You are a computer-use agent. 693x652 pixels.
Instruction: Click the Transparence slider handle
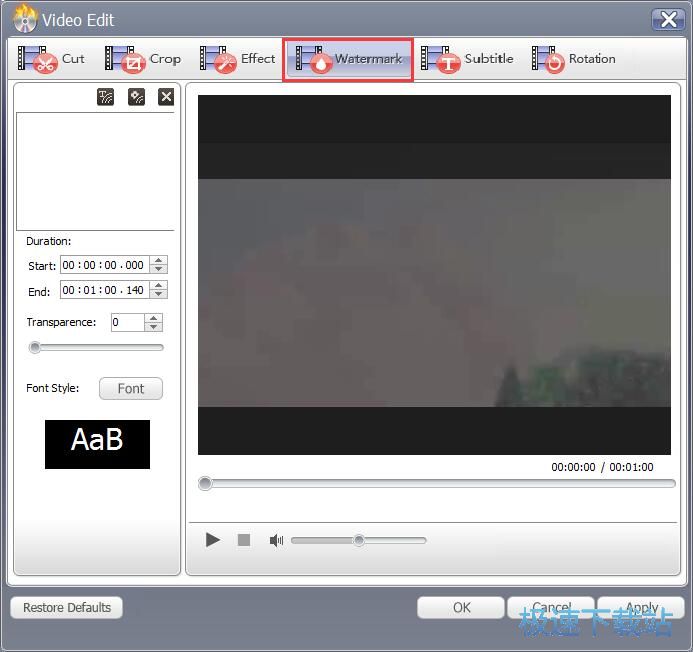[34, 347]
